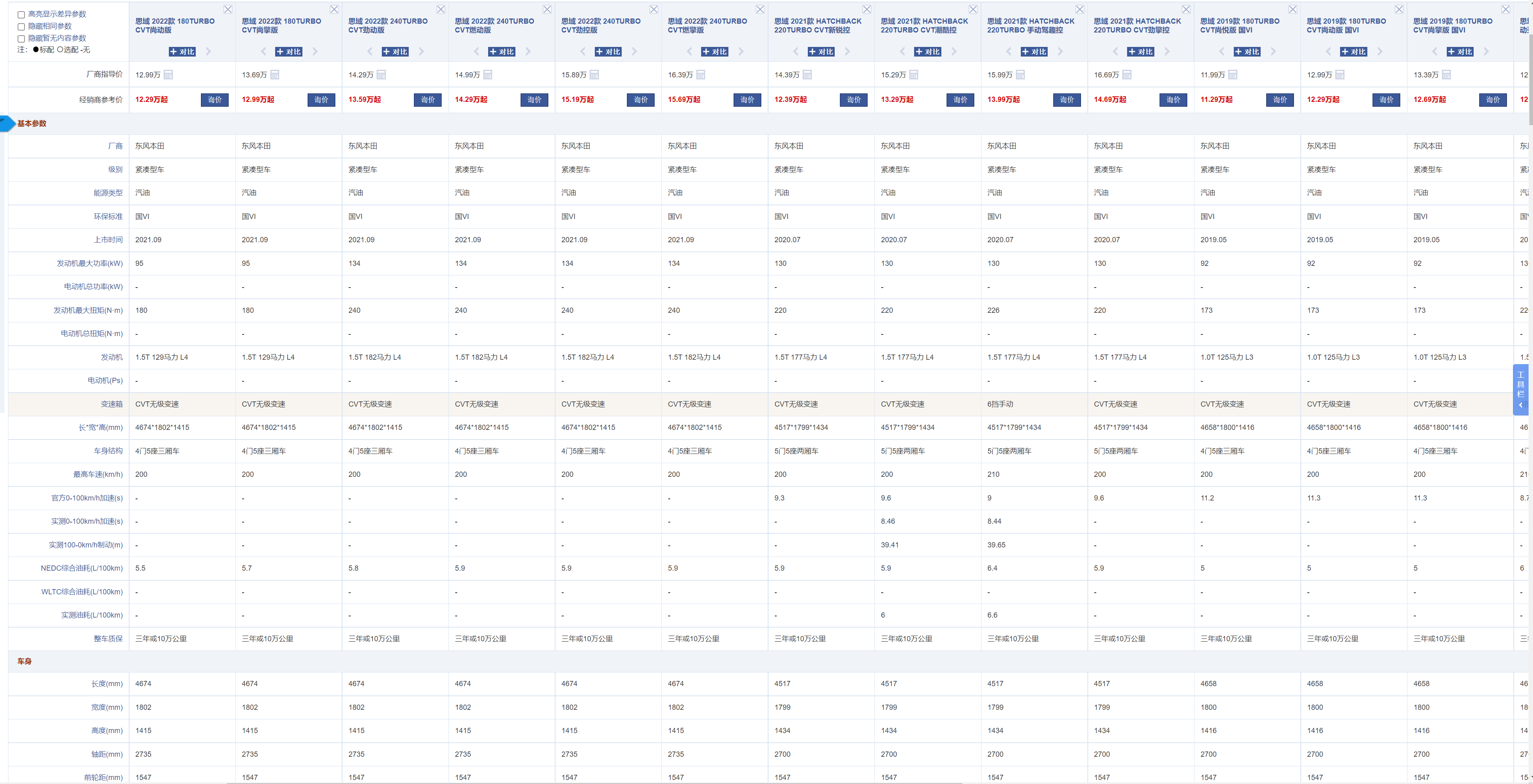Open the 整车质保 parameter label
Screen dimensions: 1533x784
108,639
